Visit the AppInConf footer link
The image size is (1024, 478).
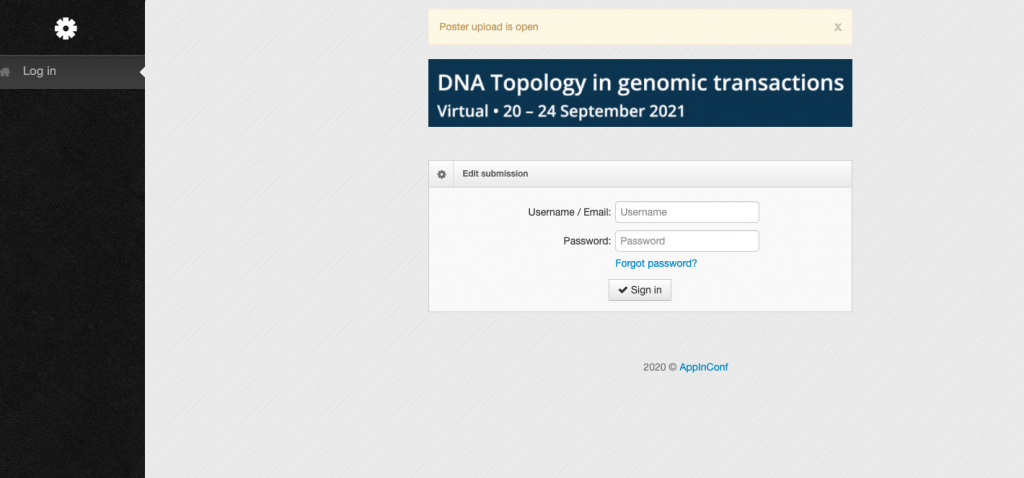(703, 367)
